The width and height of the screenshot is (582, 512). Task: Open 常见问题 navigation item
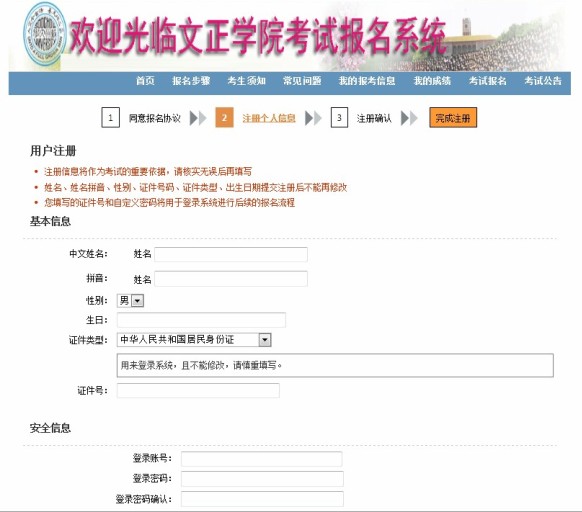[x=302, y=81]
